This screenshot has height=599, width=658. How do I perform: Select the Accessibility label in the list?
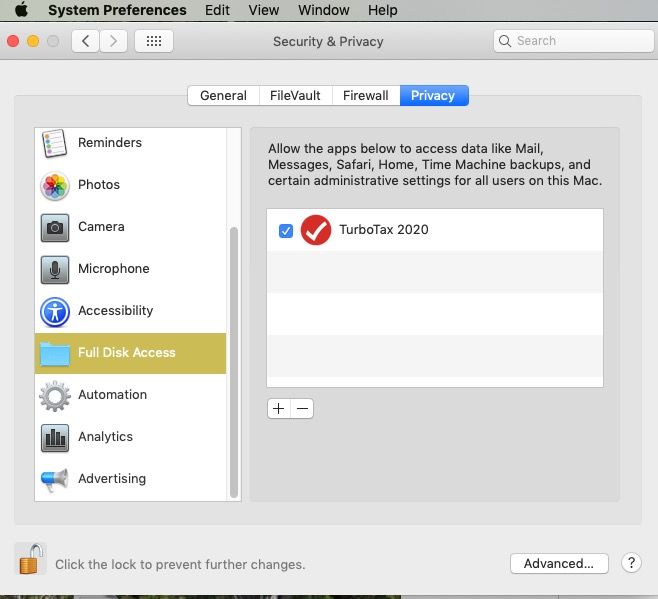tap(116, 311)
